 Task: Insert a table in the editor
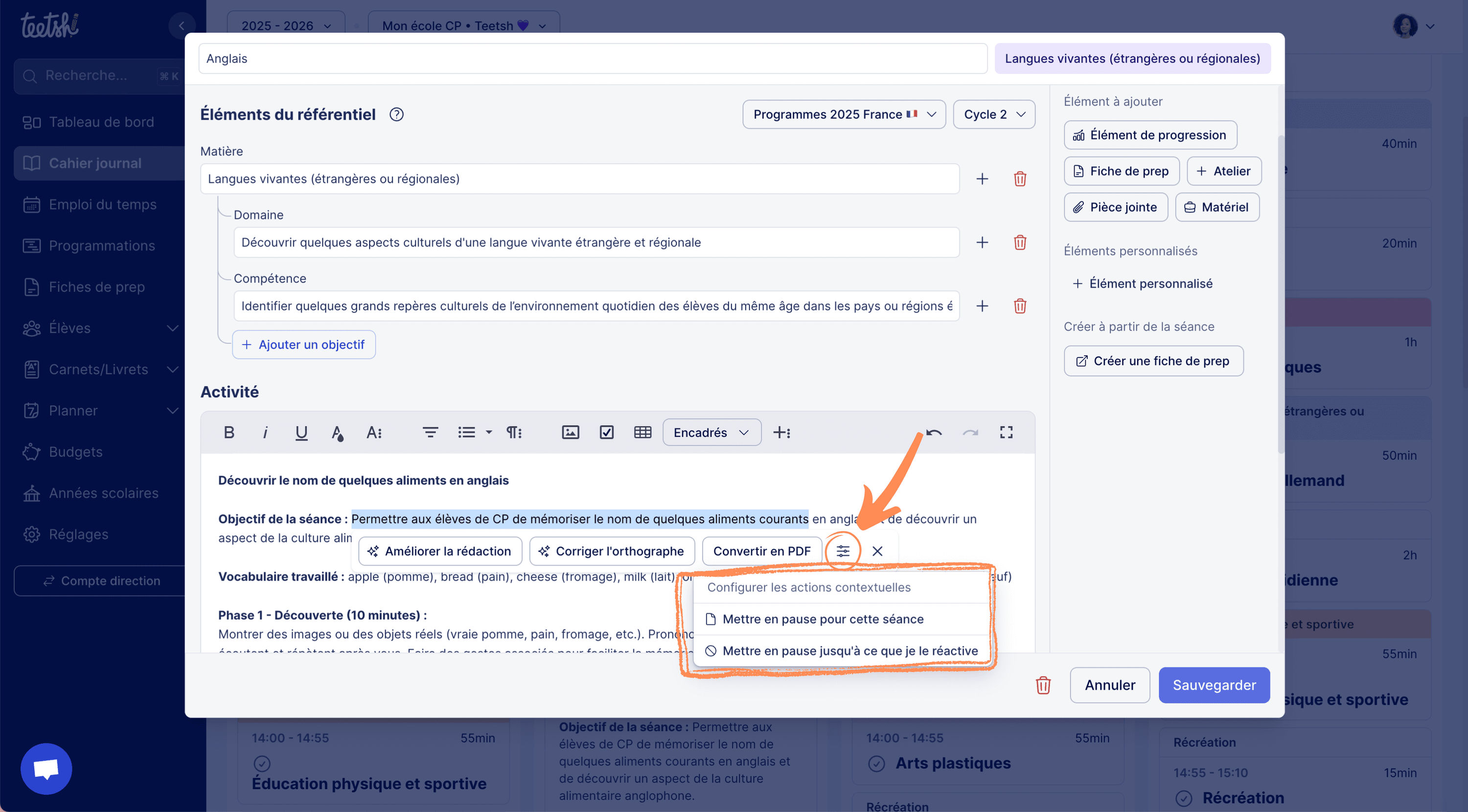(642, 432)
